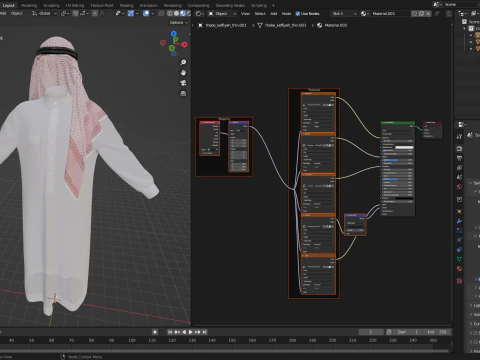Screen dimensions: 480x360
Task: Click black emission swatch in Principled BSDF
Action: pyautogui.click(x=404, y=198)
